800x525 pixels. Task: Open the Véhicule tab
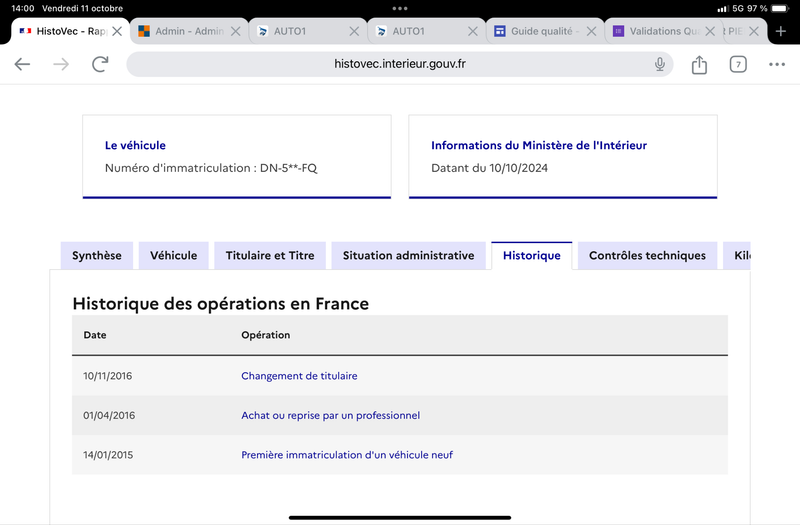pos(173,256)
